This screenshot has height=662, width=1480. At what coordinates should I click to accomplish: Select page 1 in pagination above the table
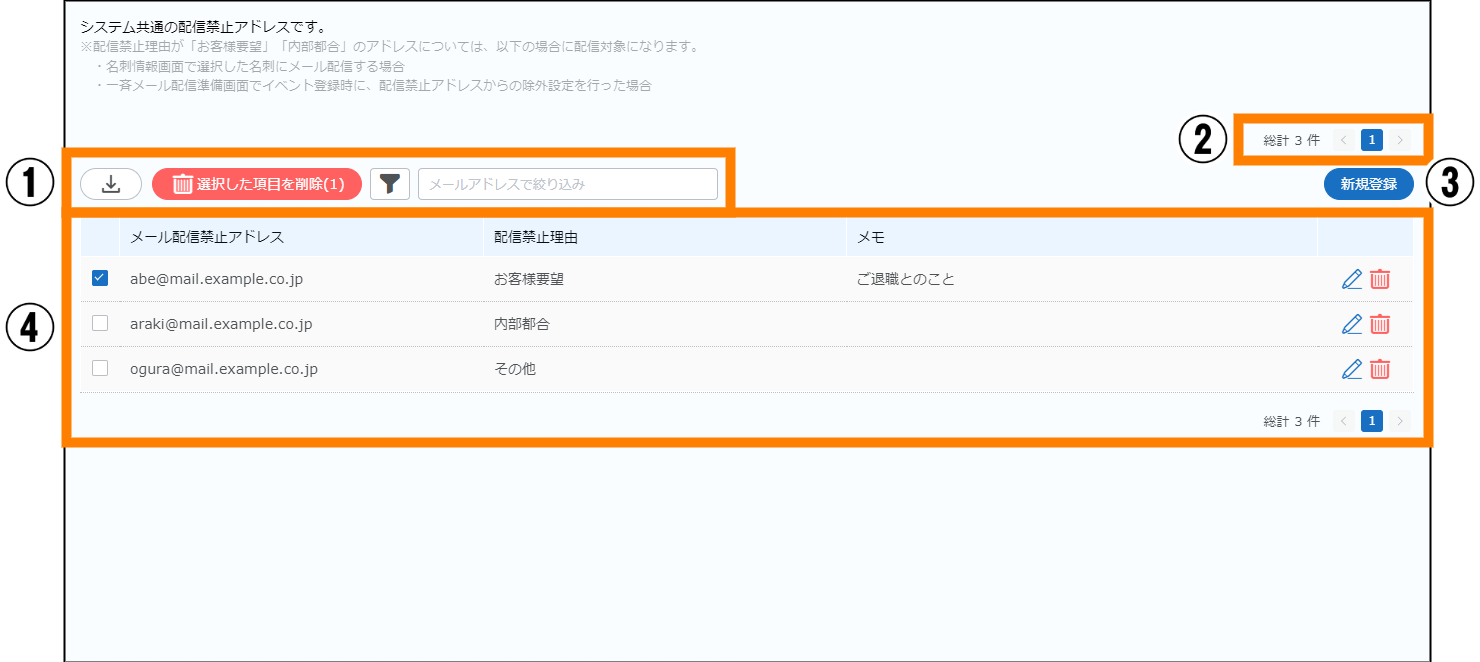1372,140
